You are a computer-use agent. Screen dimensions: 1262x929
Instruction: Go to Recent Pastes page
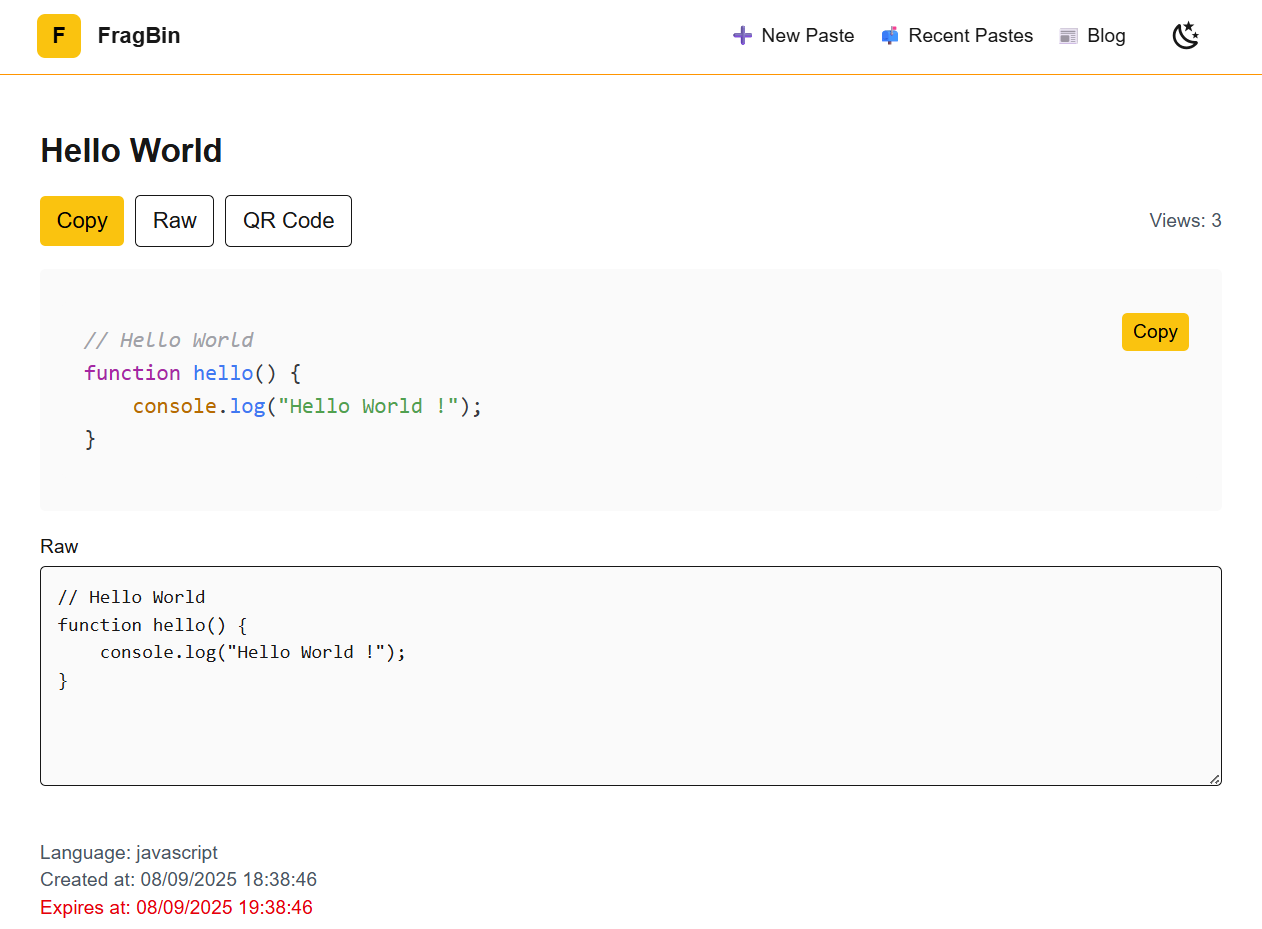coord(970,36)
